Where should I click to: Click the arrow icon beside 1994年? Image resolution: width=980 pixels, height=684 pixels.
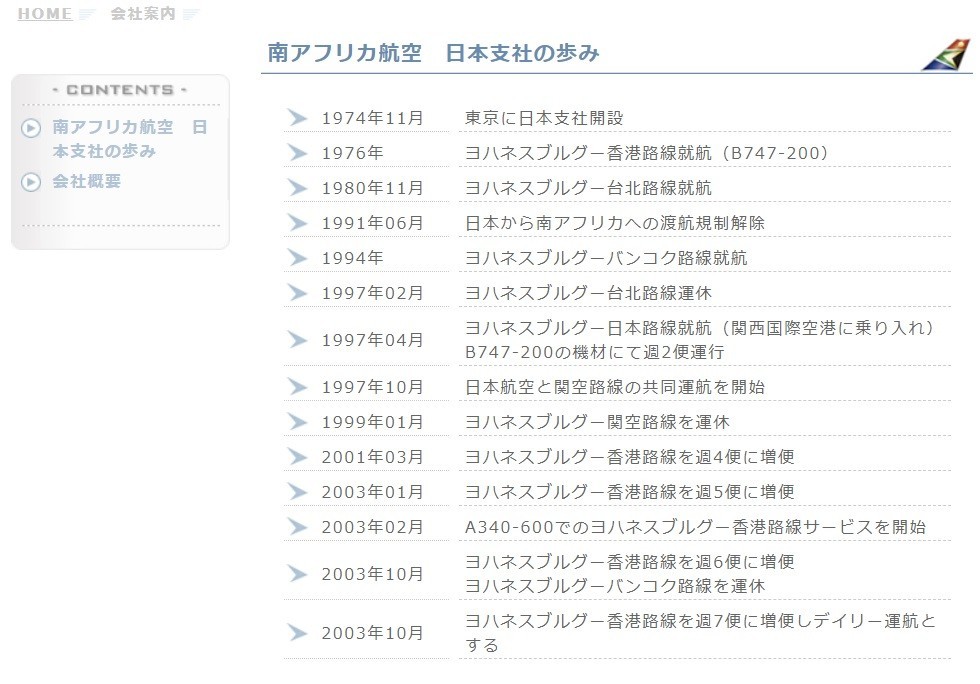click(x=298, y=258)
